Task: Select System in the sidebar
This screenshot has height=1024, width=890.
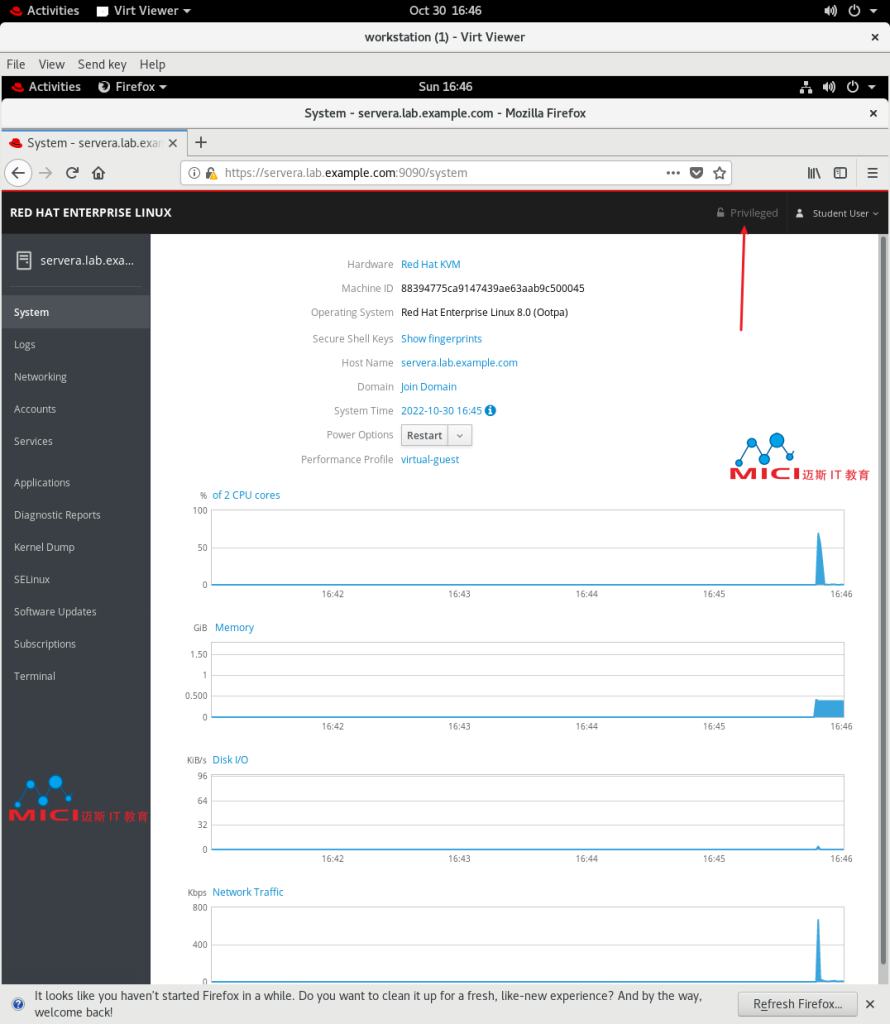Action: pyautogui.click(x=76, y=312)
